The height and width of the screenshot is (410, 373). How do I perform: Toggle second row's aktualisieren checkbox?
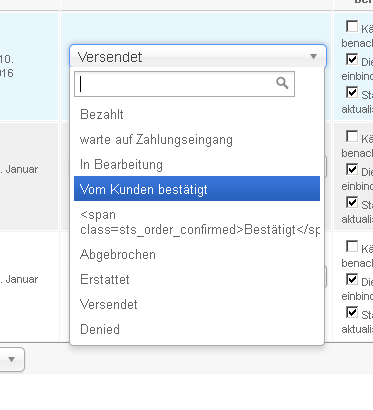[x=352, y=202]
